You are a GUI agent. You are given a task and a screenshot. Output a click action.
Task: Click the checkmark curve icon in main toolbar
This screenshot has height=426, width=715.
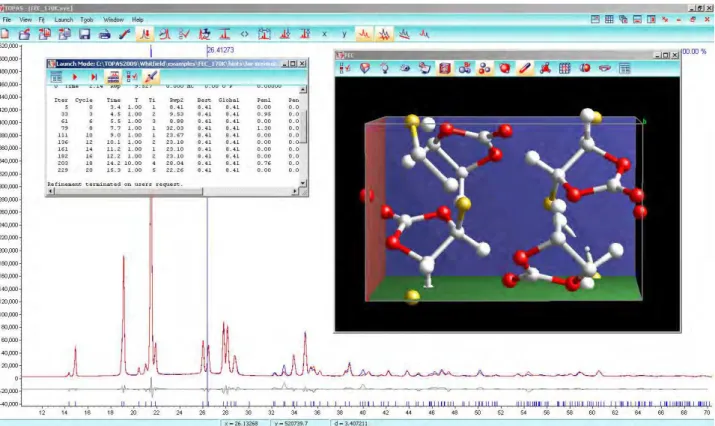[184, 34]
